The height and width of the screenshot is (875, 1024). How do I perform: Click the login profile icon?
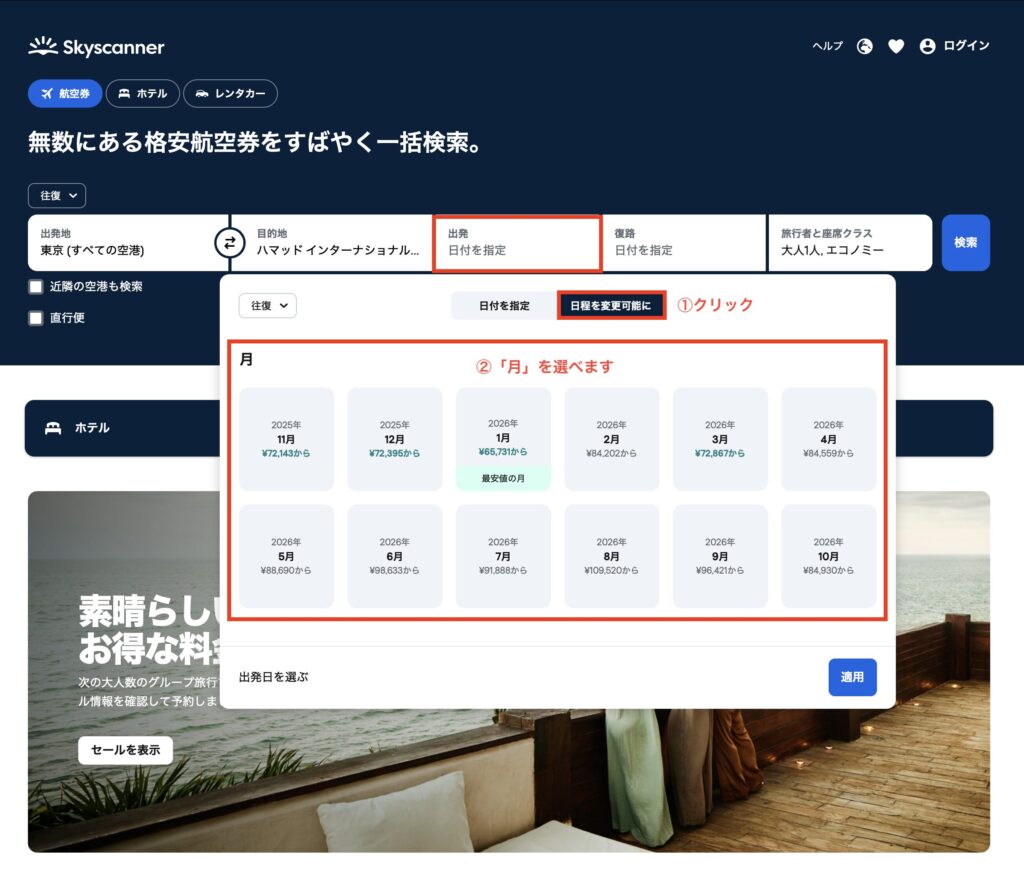pyautogui.click(x=927, y=46)
